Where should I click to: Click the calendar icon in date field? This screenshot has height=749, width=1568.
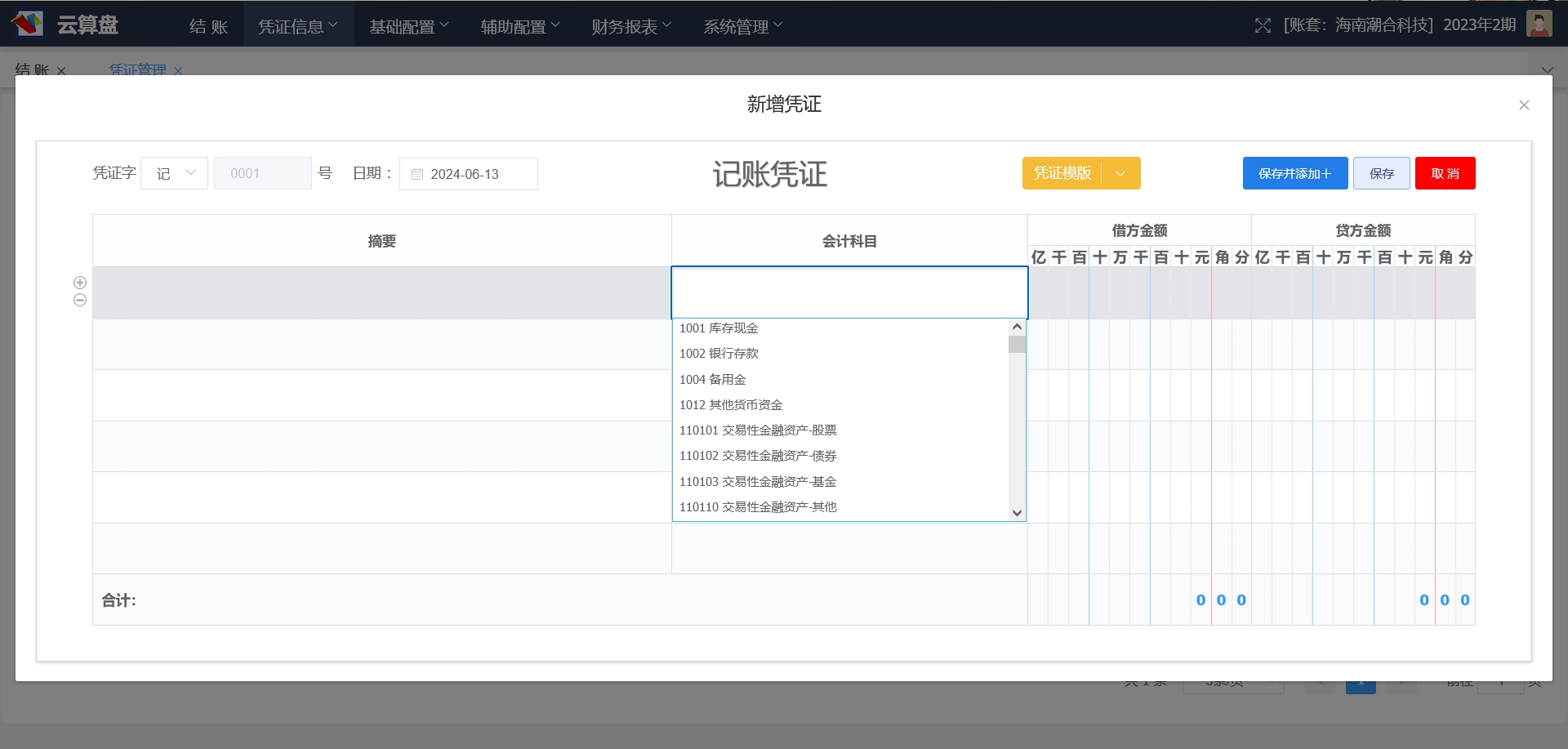pos(417,175)
